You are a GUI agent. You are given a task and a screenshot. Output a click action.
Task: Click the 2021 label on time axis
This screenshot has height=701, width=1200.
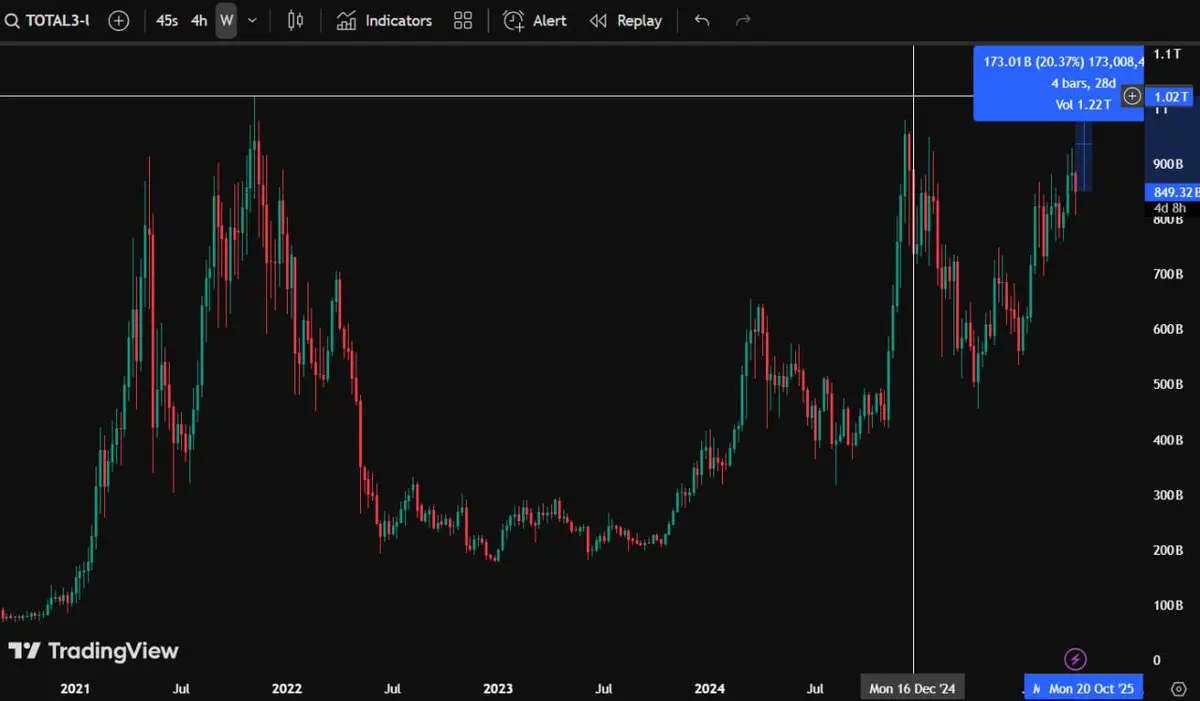click(x=75, y=688)
